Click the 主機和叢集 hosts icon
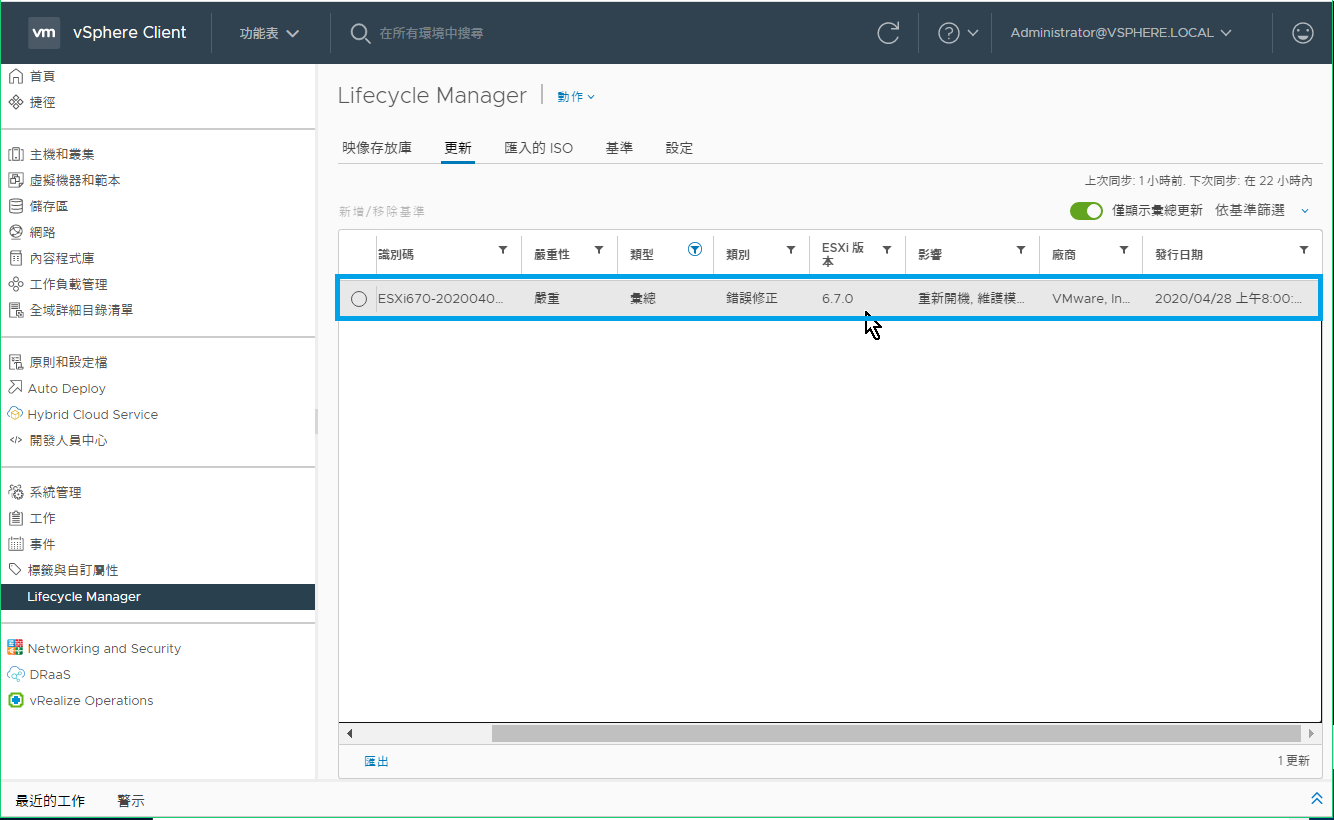Viewport: 1334px width, 820px height. tap(16, 154)
